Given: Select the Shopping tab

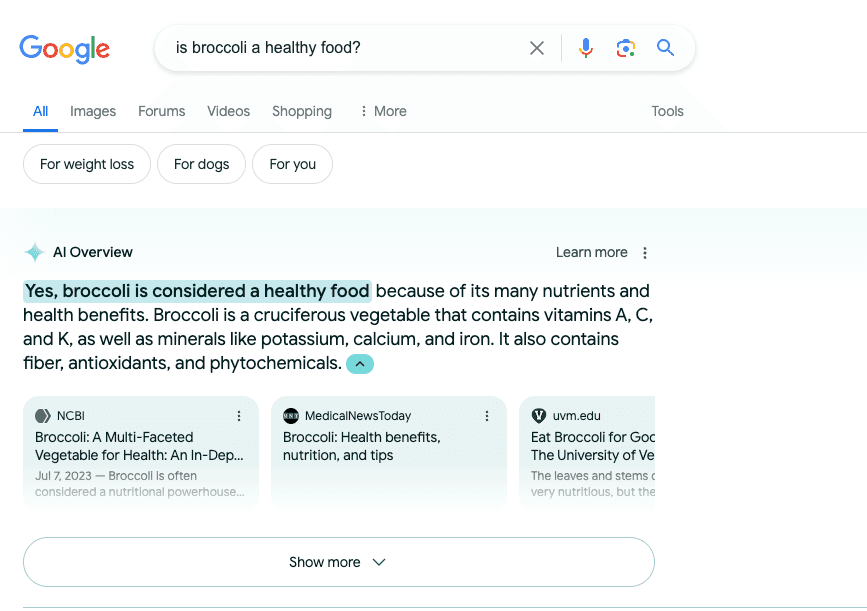Looking at the screenshot, I should [302, 111].
